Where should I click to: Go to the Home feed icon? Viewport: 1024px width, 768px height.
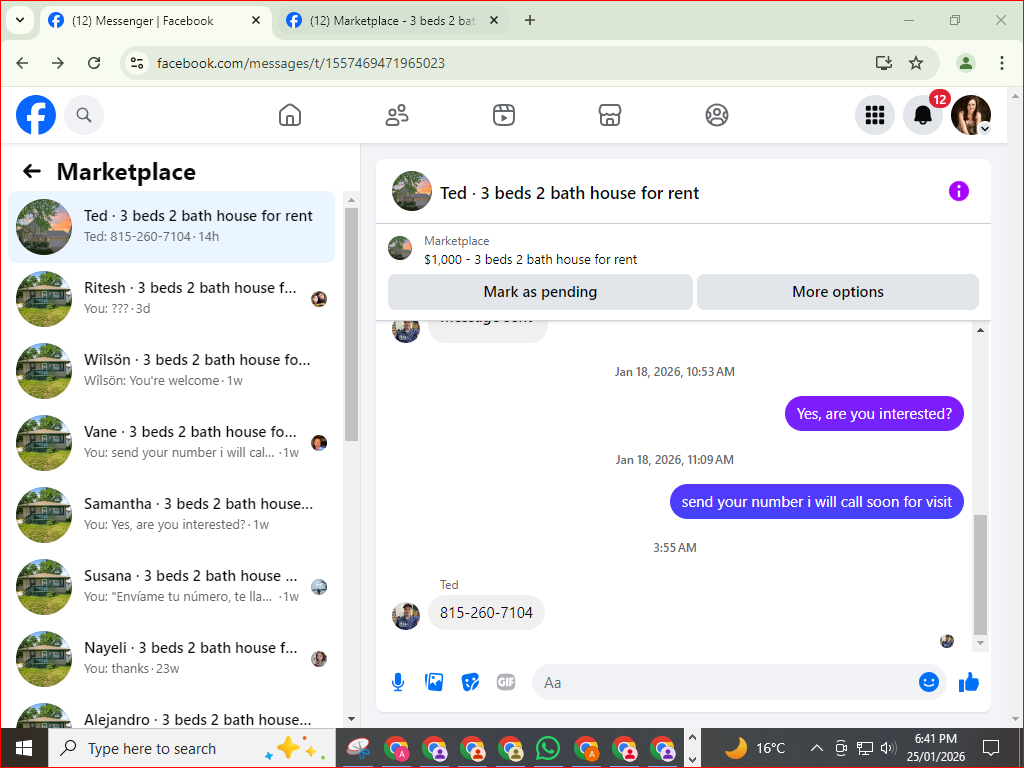290,115
